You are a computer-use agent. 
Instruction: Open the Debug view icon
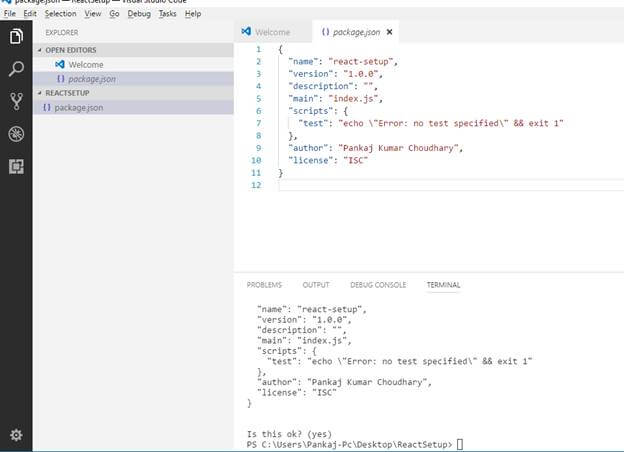[15, 134]
